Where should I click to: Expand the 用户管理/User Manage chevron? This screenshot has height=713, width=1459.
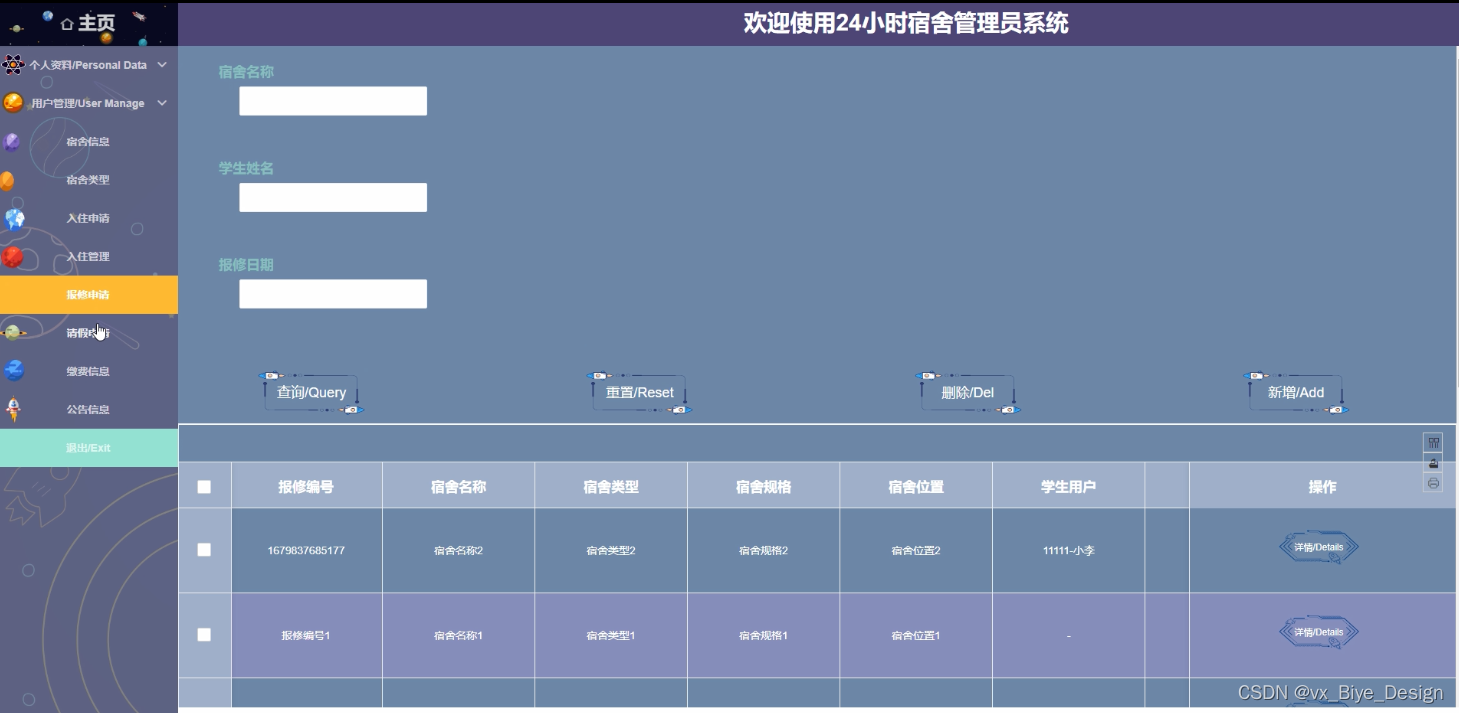coord(162,103)
